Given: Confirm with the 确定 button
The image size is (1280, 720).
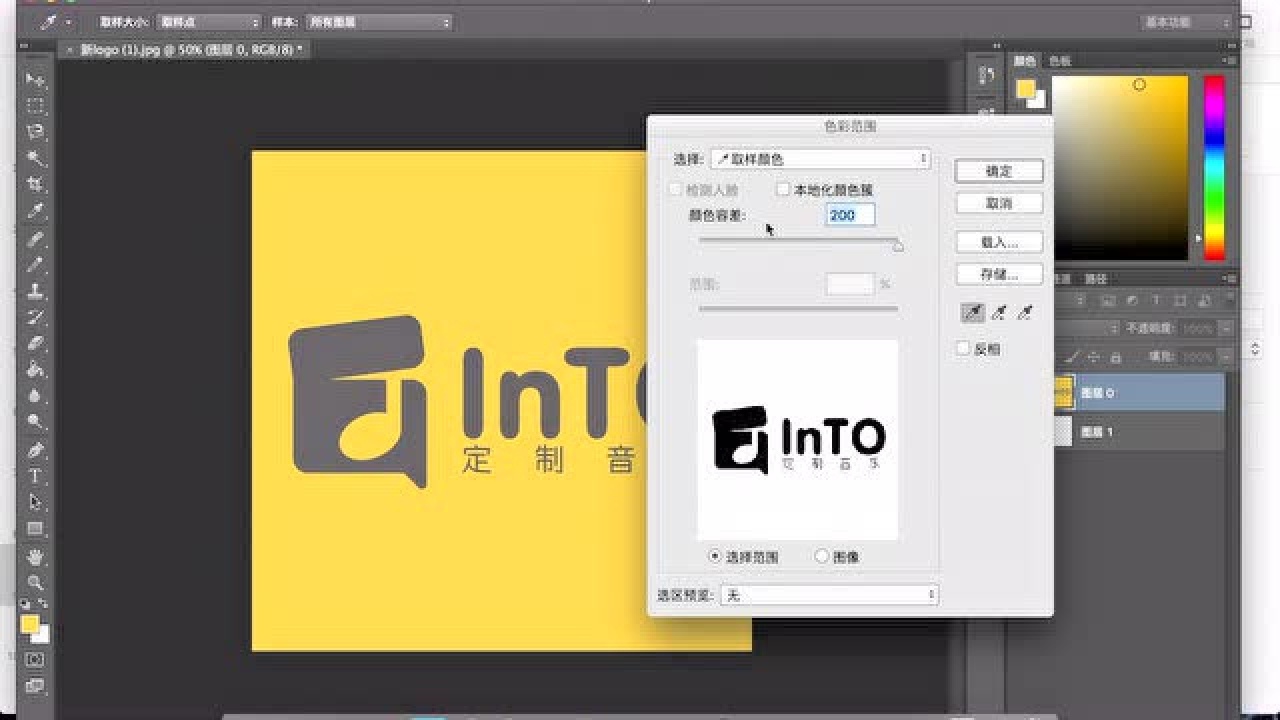Looking at the screenshot, I should (x=998, y=170).
